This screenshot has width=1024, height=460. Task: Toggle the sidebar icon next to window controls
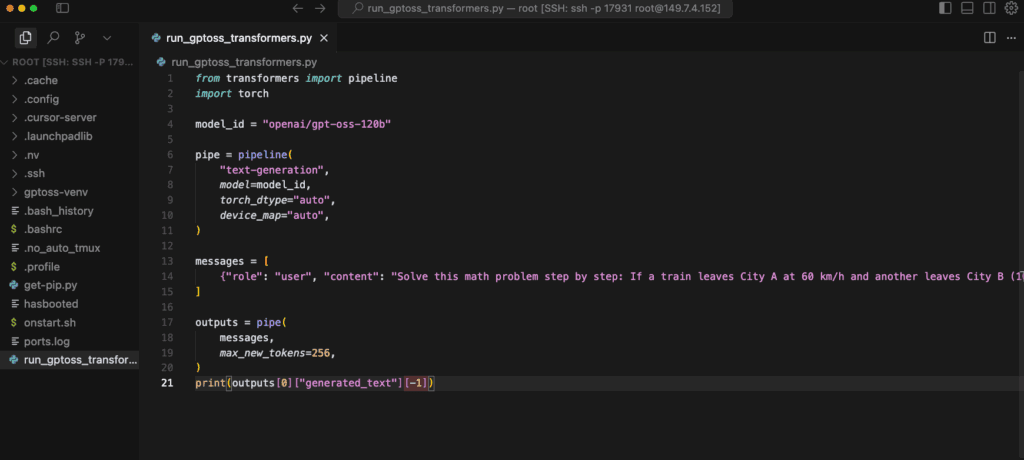click(62, 8)
